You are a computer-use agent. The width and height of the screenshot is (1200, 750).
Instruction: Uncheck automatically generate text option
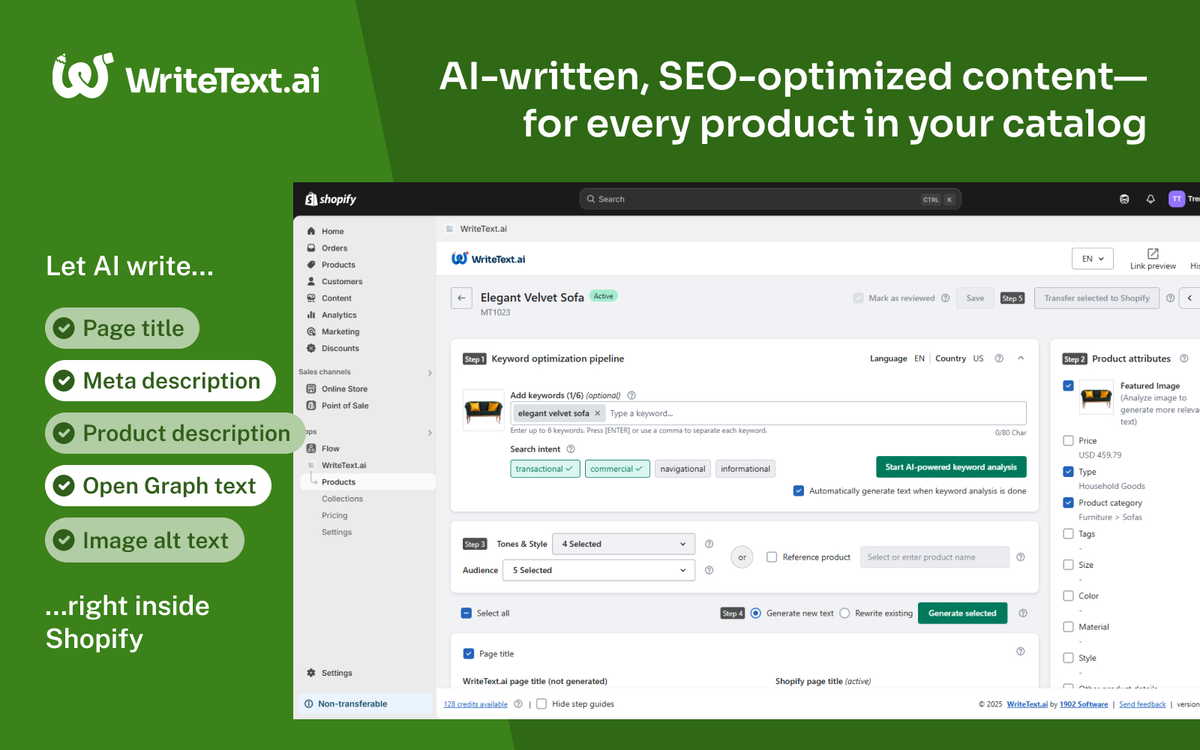pos(798,491)
